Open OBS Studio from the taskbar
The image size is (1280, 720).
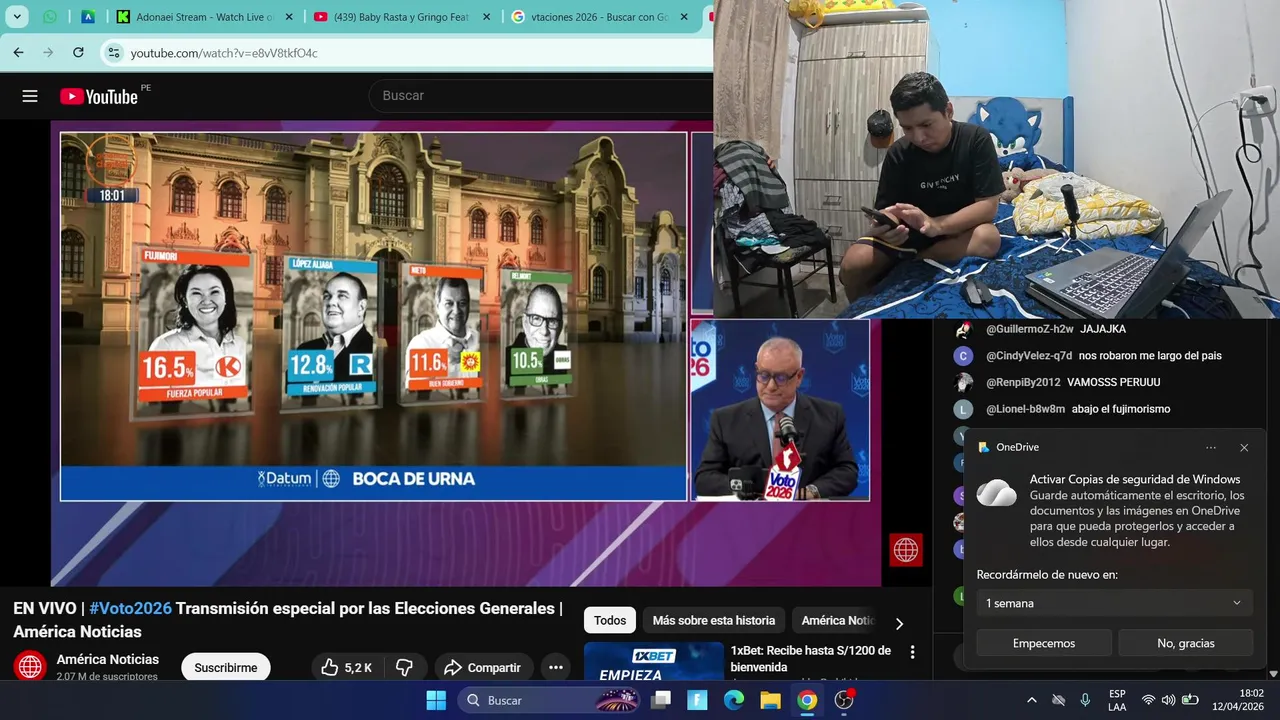[x=844, y=700]
